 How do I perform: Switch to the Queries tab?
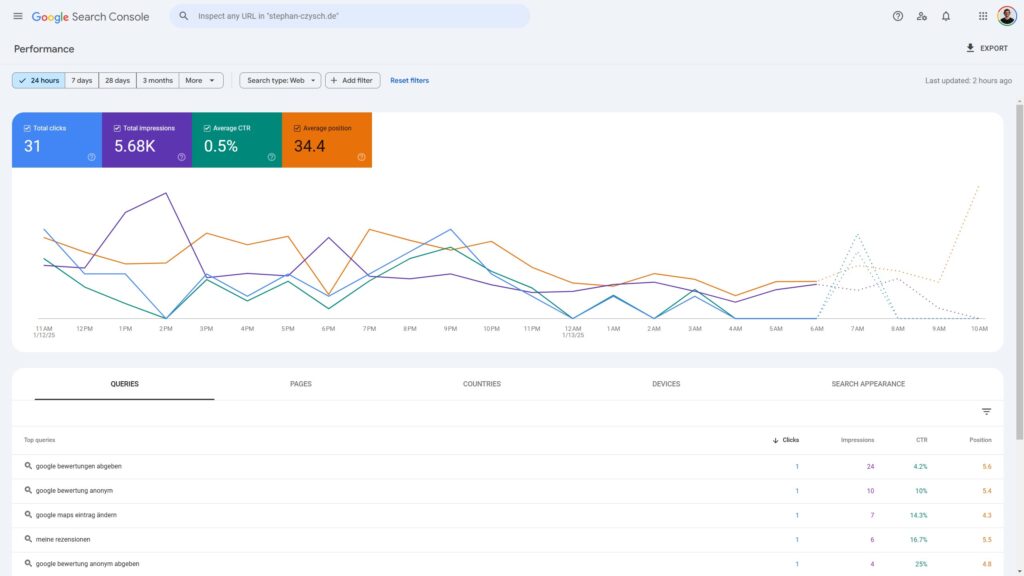pyautogui.click(x=125, y=384)
